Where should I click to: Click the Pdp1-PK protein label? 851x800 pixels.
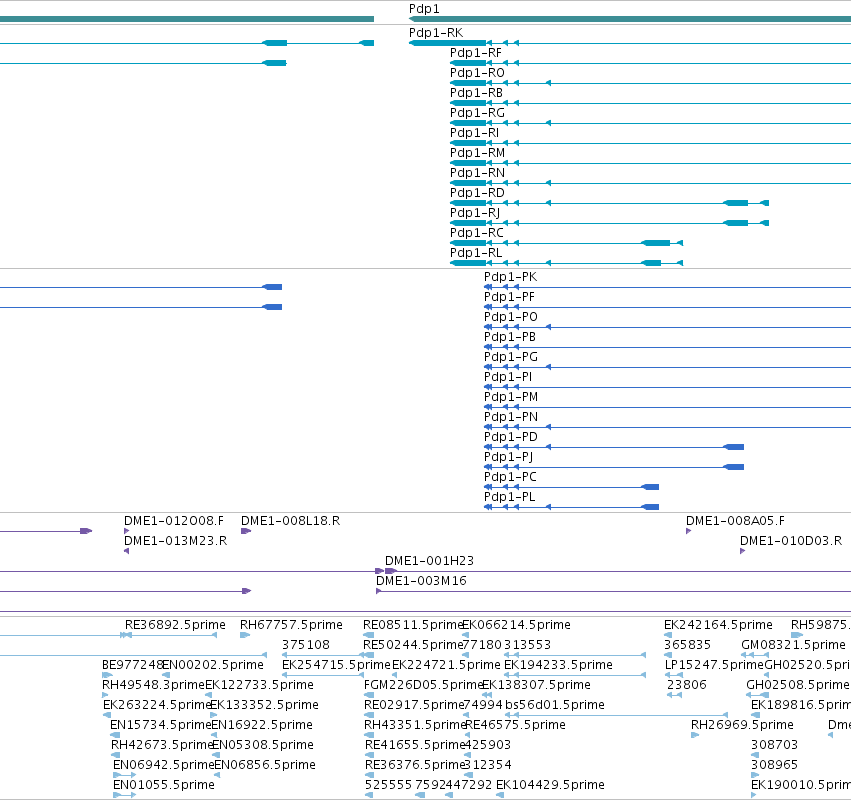pyautogui.click(x=510, y=277)
